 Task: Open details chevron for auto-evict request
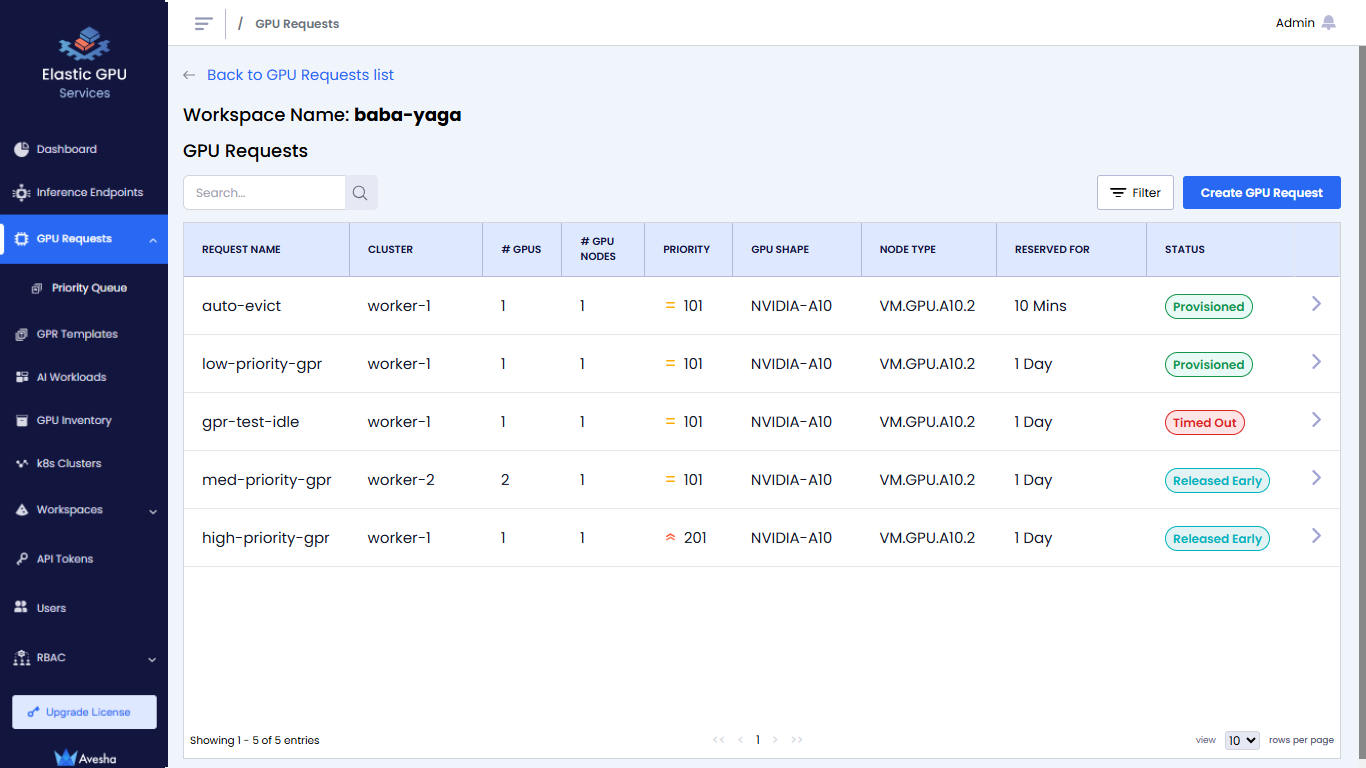(1316, 304)
